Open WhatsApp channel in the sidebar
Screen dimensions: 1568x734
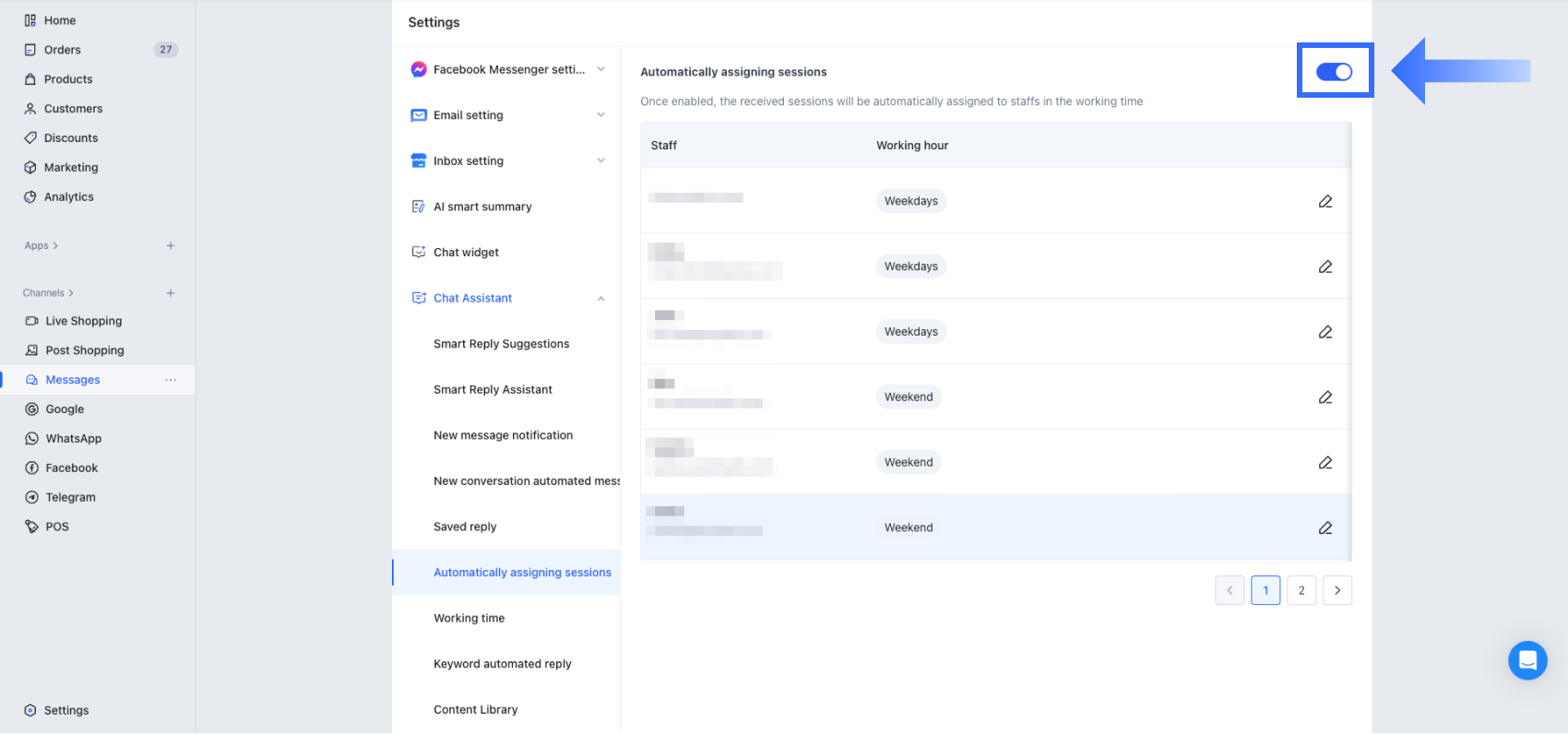(73, 439)
